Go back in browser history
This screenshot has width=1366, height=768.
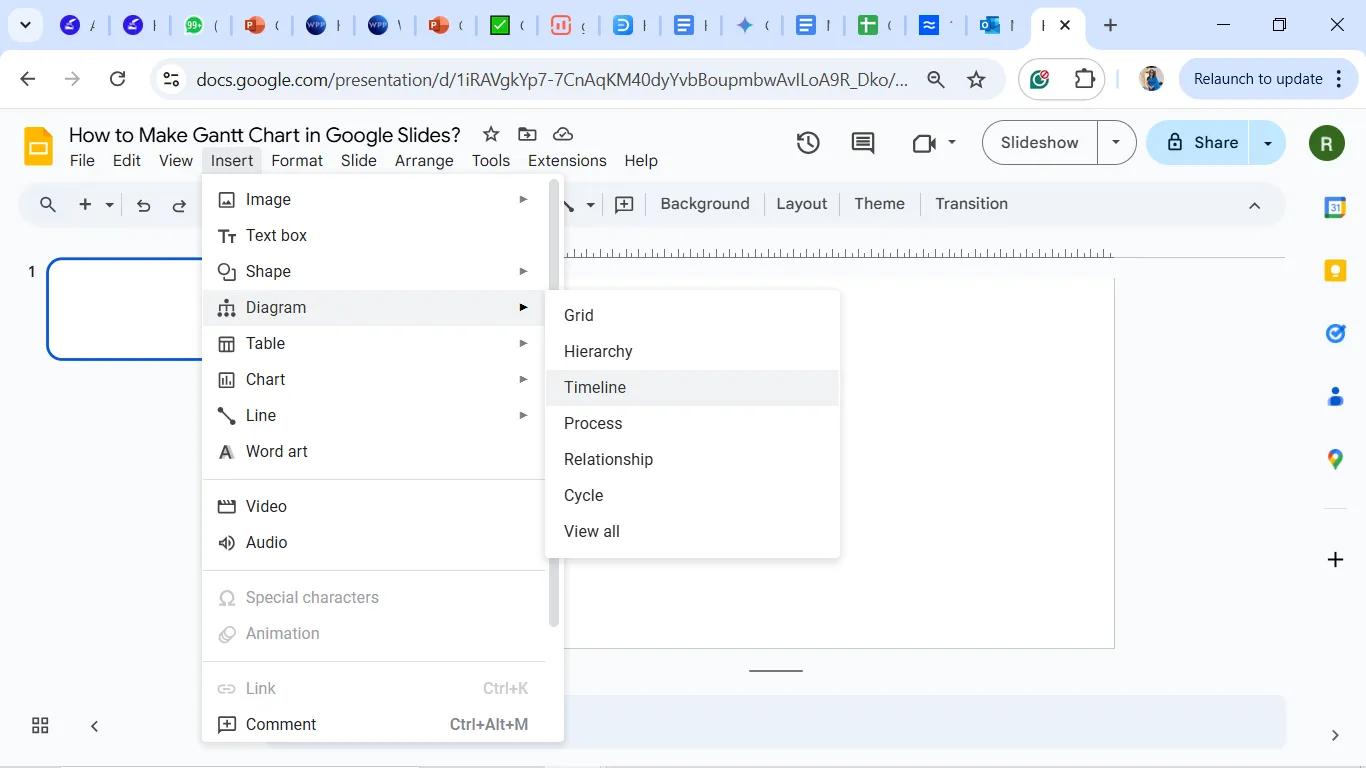28,79
